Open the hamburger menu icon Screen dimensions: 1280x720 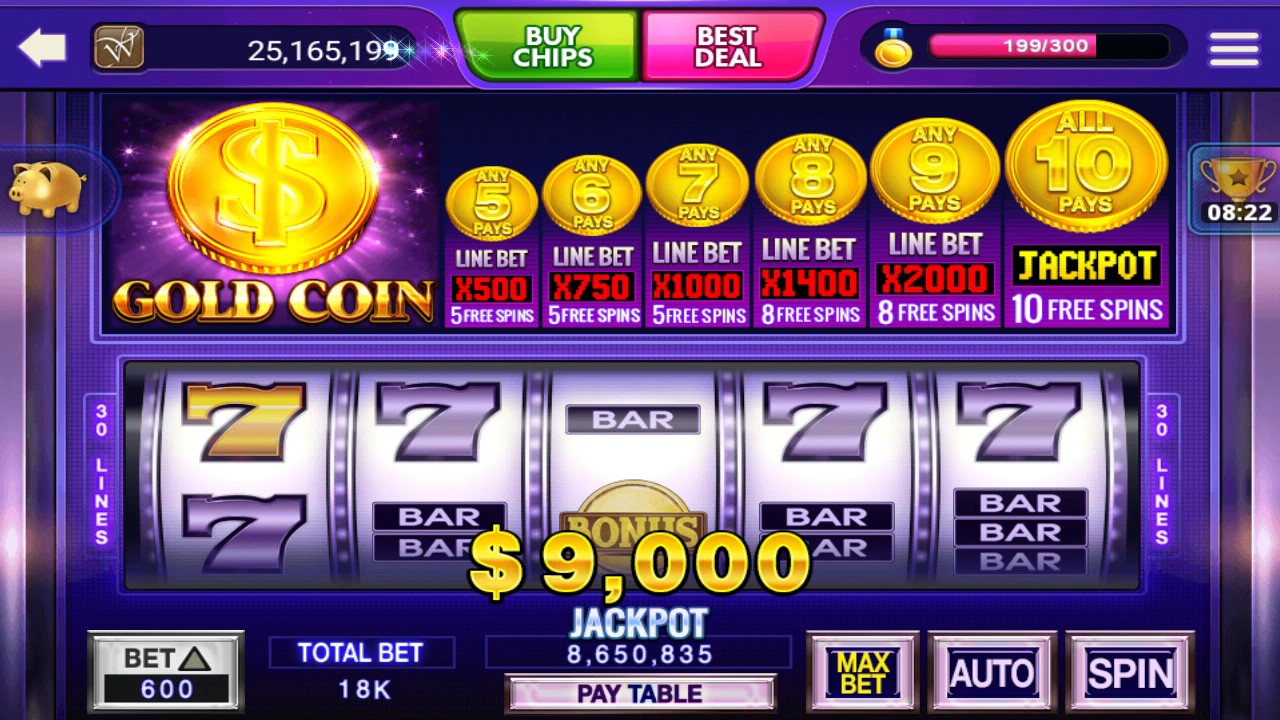pos(1233,48)
